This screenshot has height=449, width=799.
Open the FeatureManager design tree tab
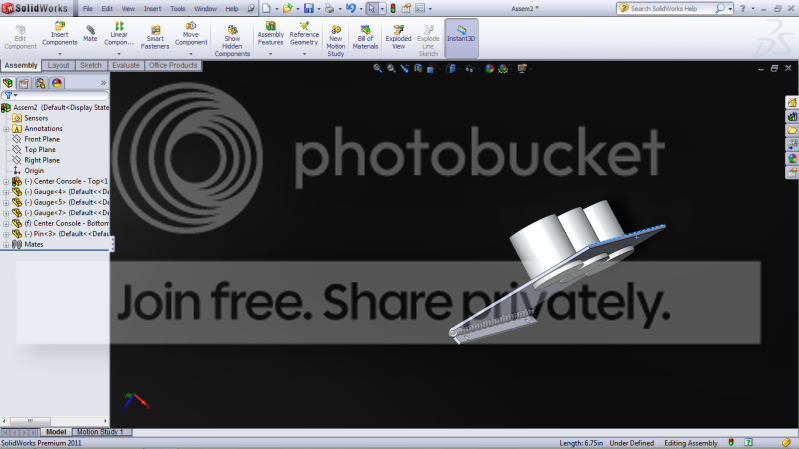8,83
